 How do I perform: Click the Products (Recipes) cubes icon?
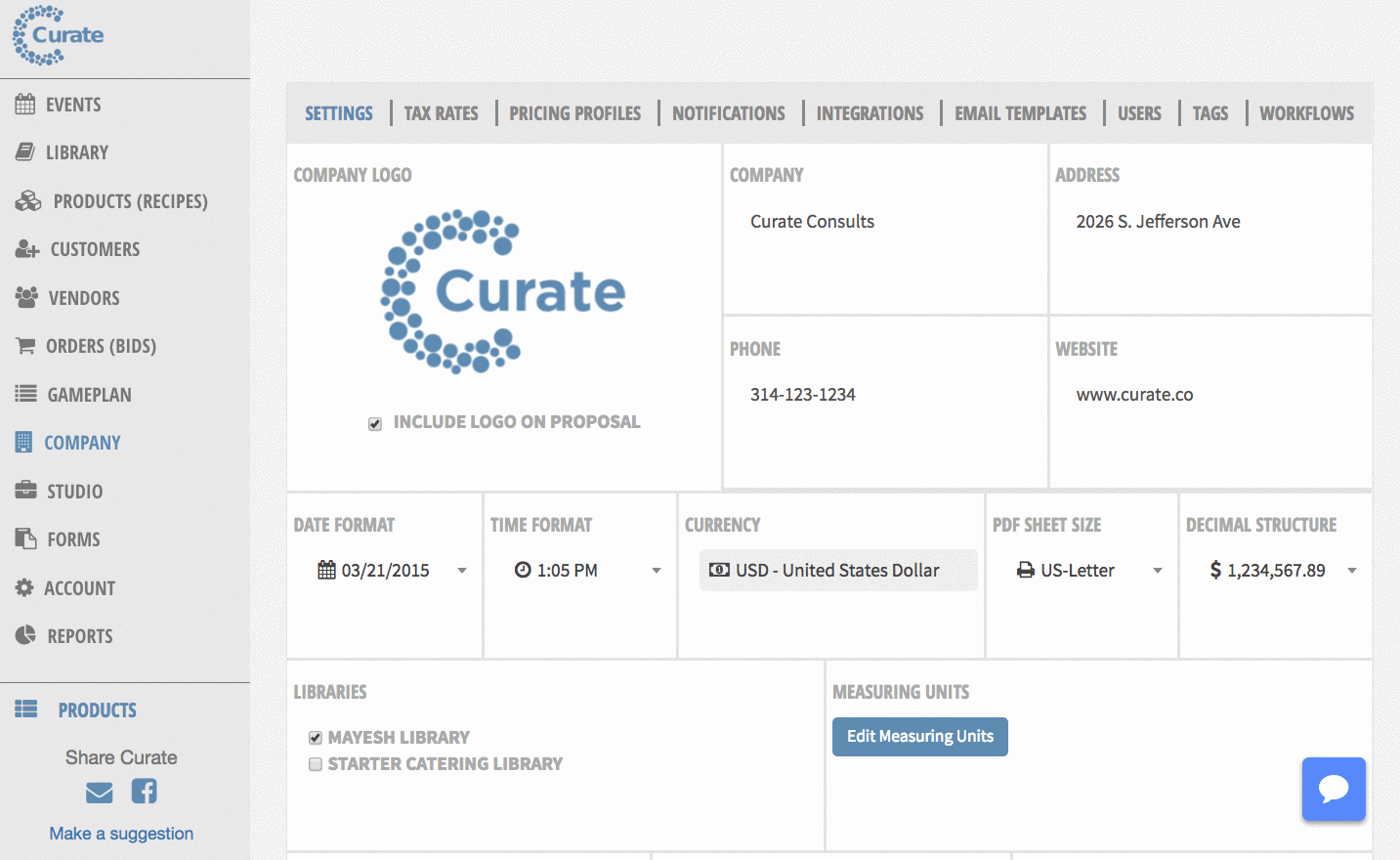(x=28, y=200)
